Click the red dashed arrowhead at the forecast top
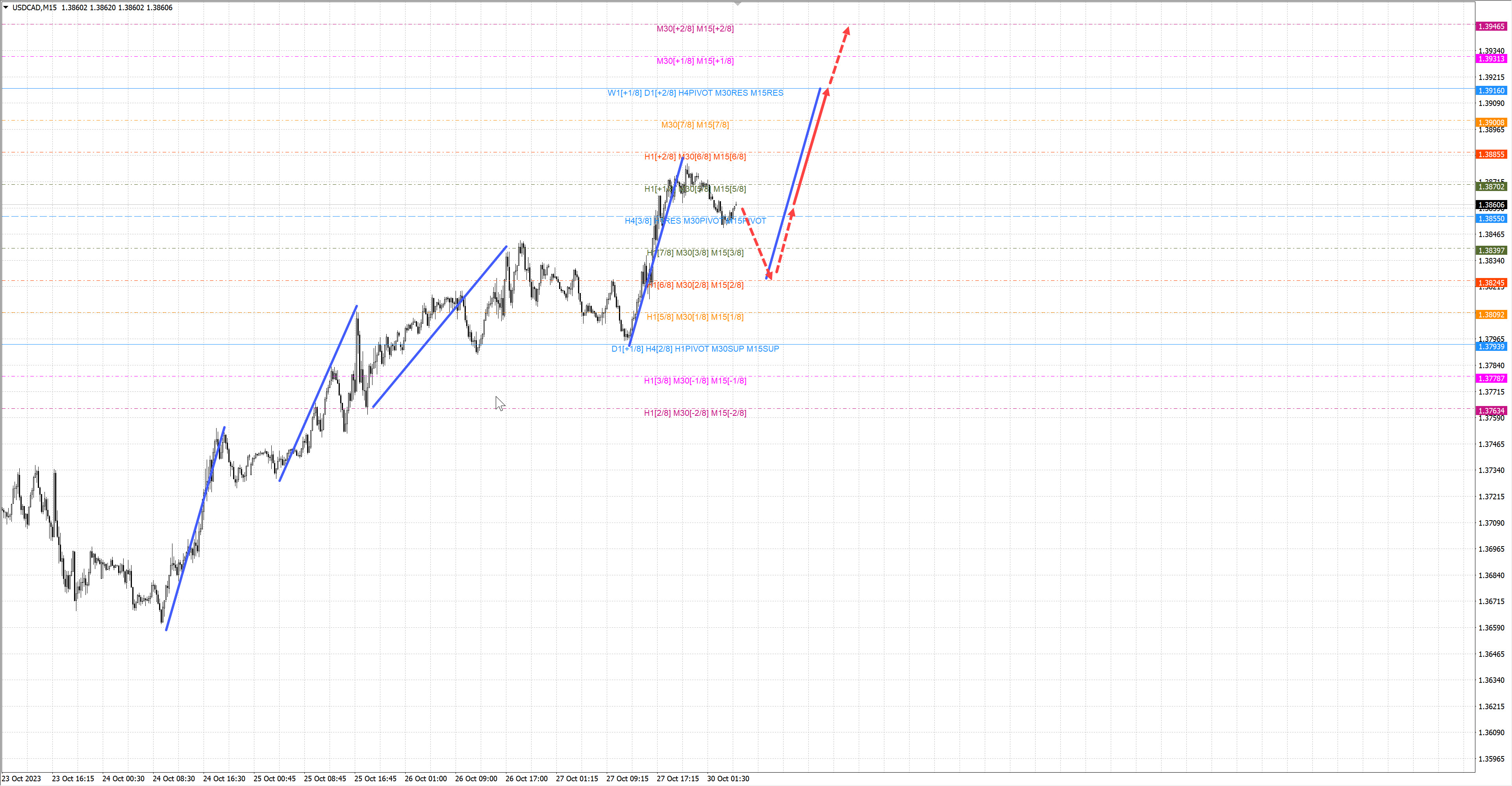 pyautogui.click(x=847, y=30)
